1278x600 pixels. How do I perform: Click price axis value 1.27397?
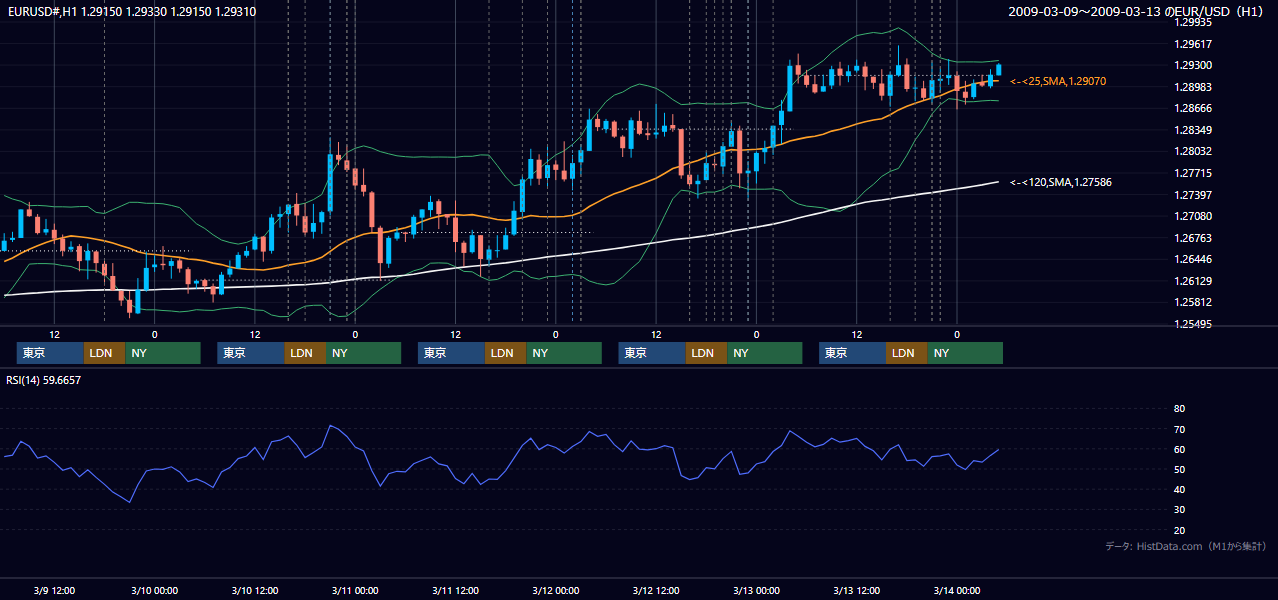click(x=1193, y=195)
